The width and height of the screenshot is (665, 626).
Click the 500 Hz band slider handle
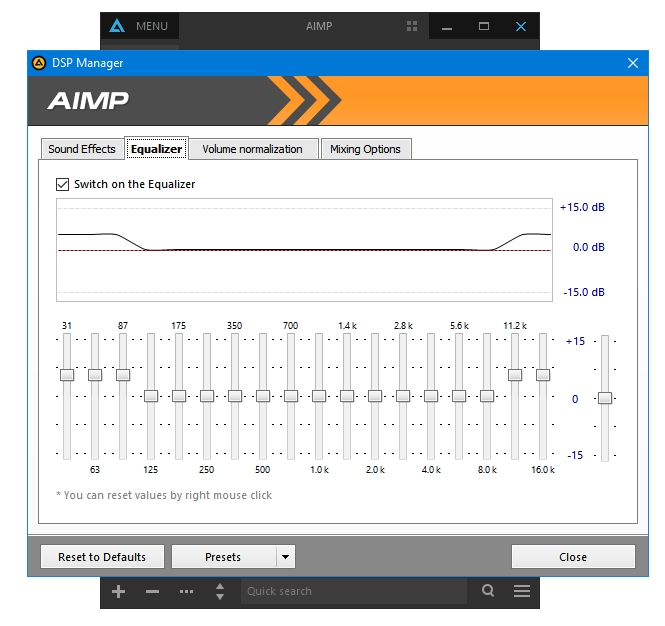click(x=263, y=396)
